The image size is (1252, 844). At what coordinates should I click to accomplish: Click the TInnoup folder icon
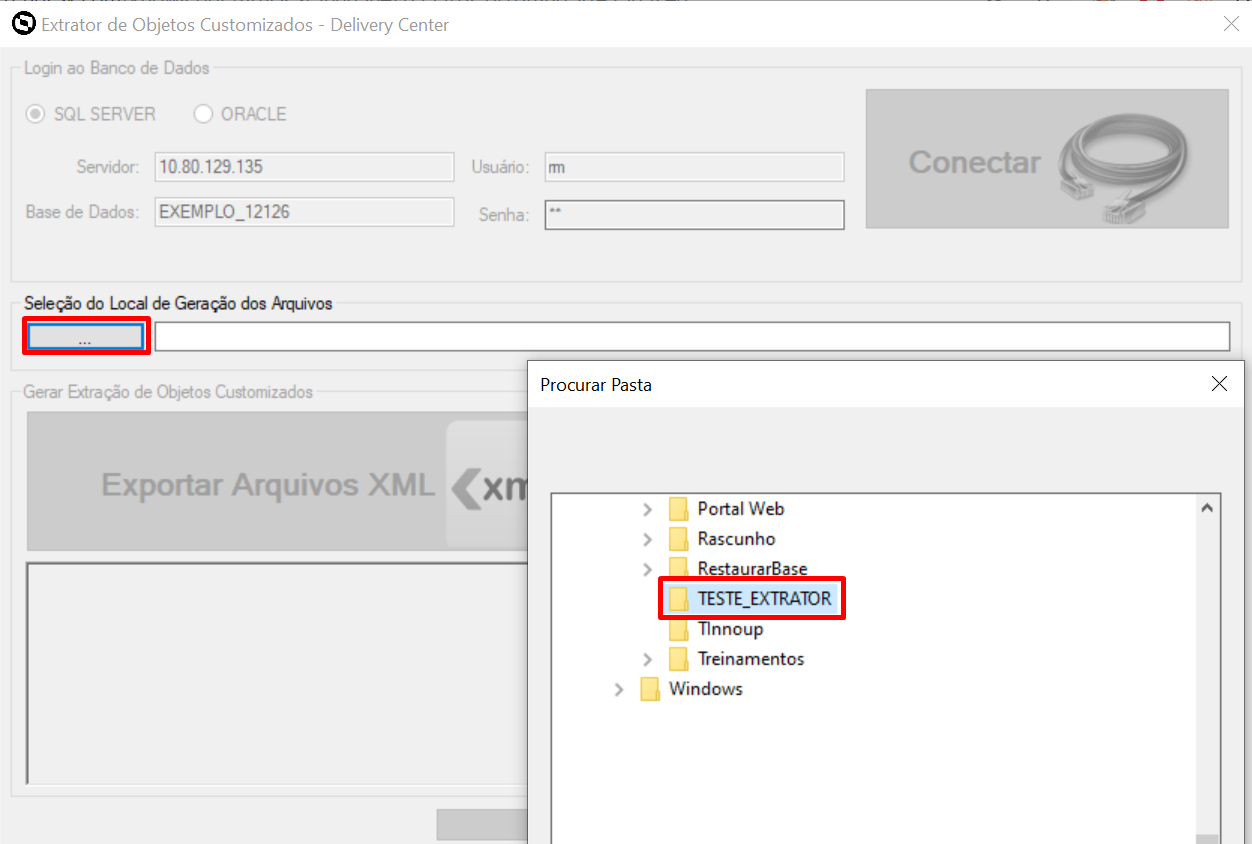[679, 629]
